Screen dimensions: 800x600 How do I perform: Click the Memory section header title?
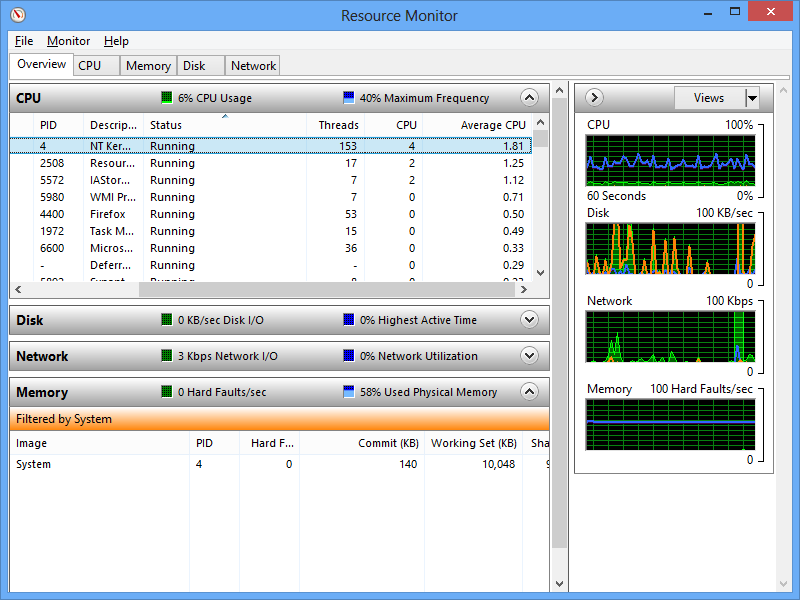click(x=42, y=392)
